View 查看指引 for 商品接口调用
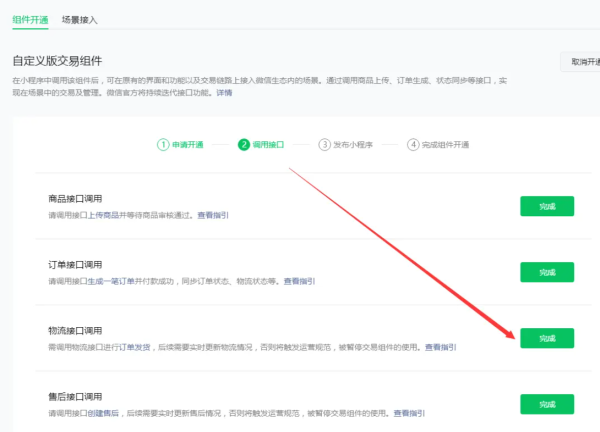Image resolution: width=600 pixels, height=432 pixels. click(x=212, y=215)
